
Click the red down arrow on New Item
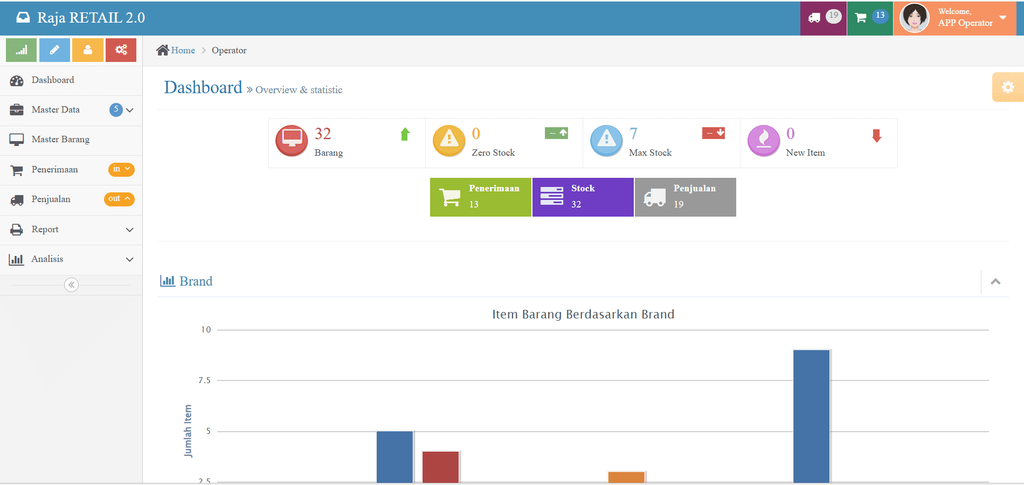(x=876, y=136)
